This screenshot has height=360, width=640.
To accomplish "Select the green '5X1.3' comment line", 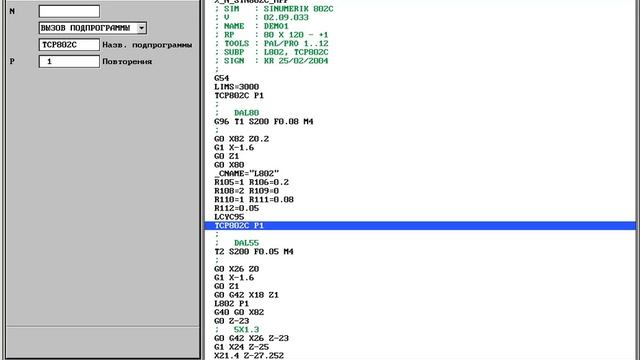I will [247, 329].
